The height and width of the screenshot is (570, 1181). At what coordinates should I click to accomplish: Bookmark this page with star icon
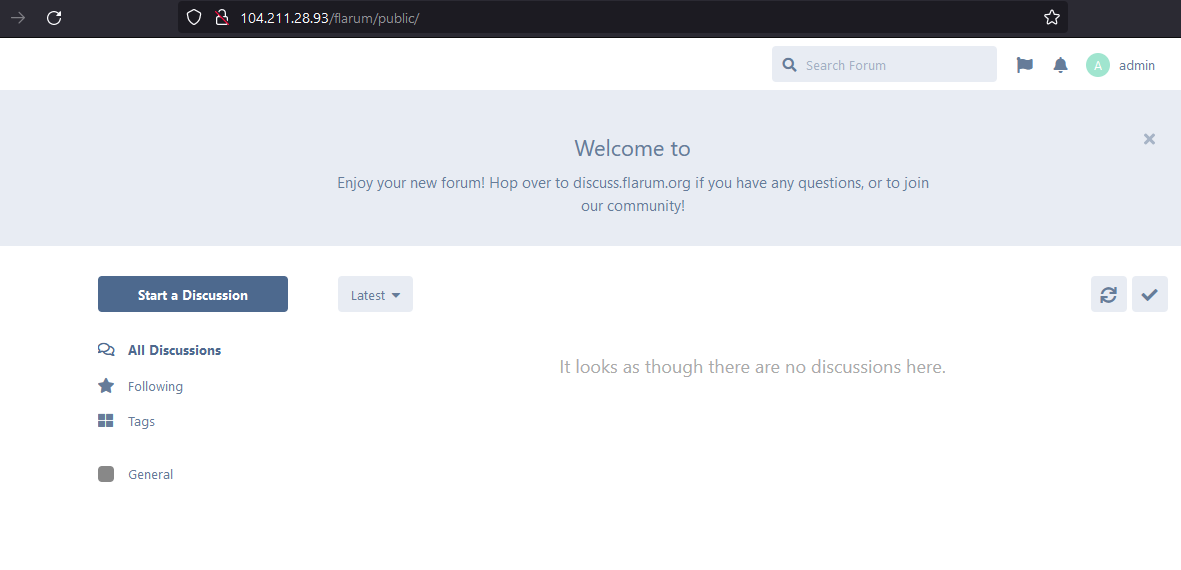pyautogui.click(x=1051, y=17)
